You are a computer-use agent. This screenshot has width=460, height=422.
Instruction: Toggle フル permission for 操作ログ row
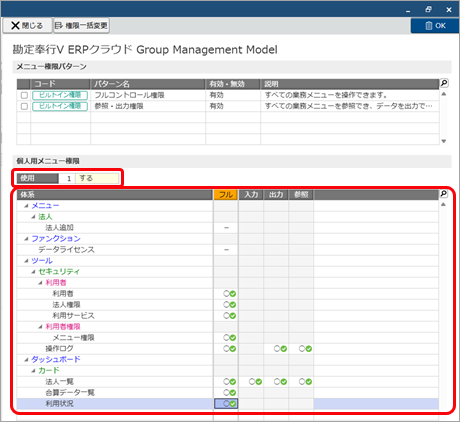coord(230,349)
